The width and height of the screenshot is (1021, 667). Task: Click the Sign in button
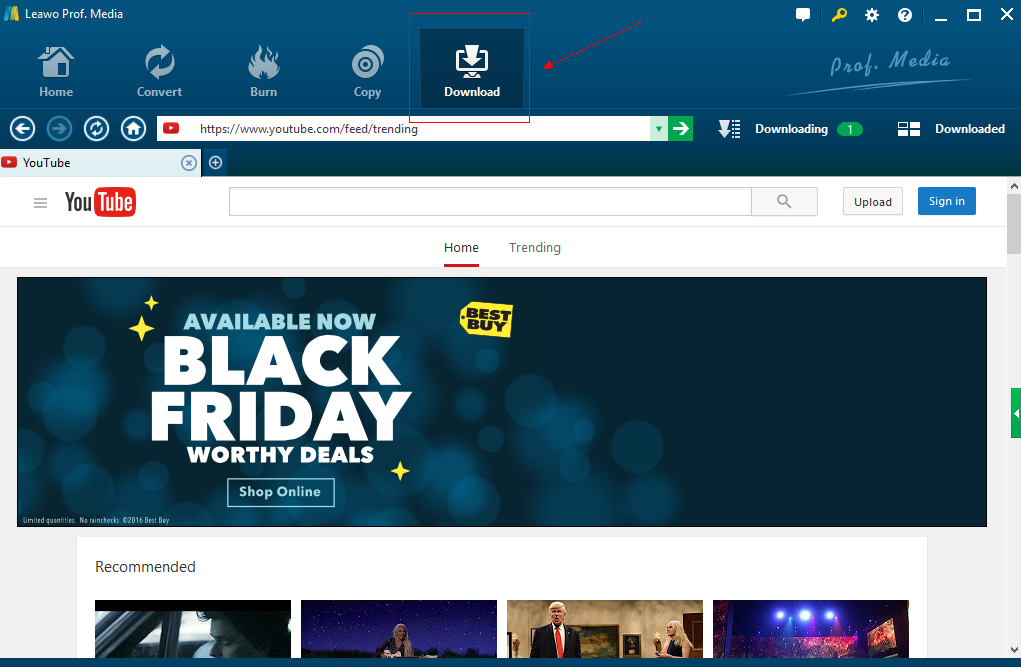click(x=947, y=201)
